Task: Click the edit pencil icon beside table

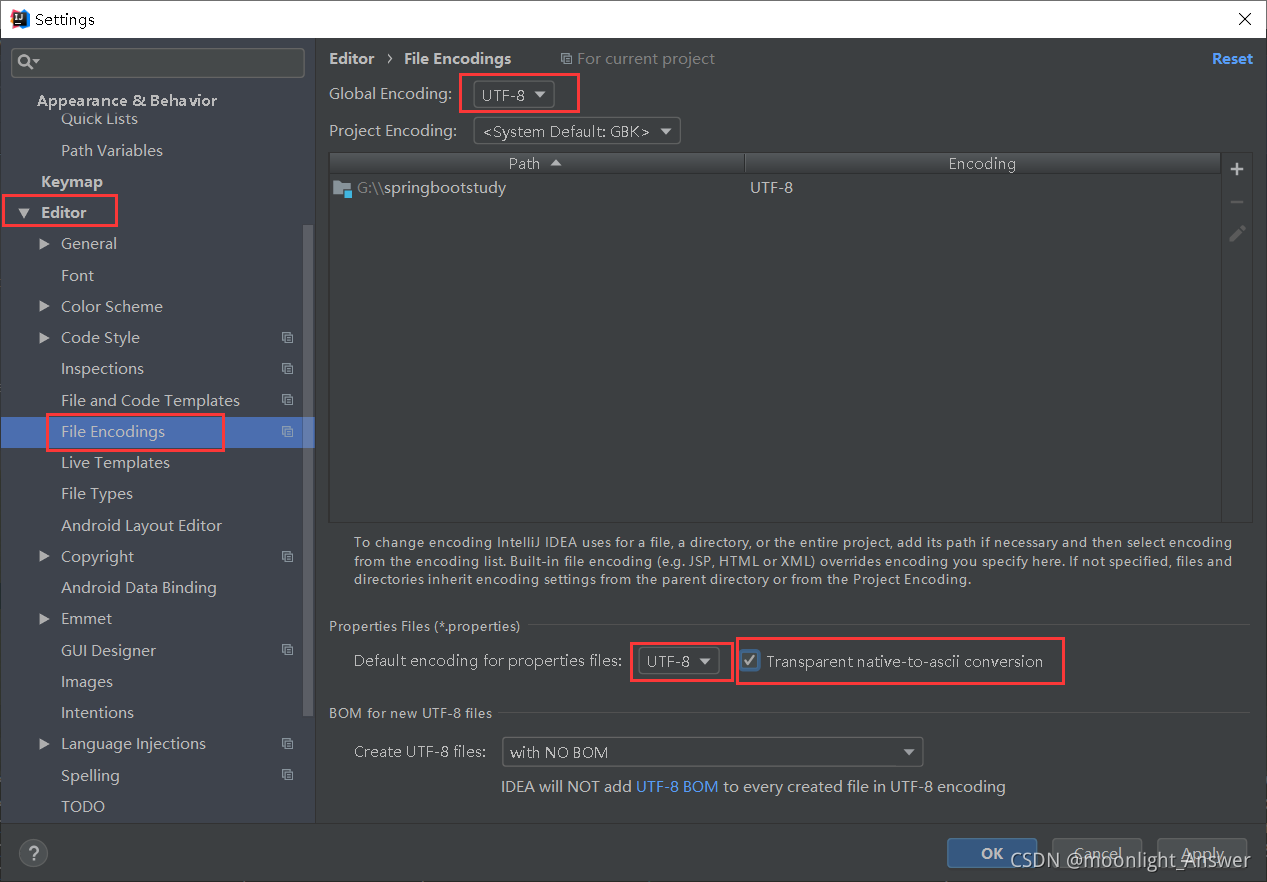Action: click(1237, 234)
